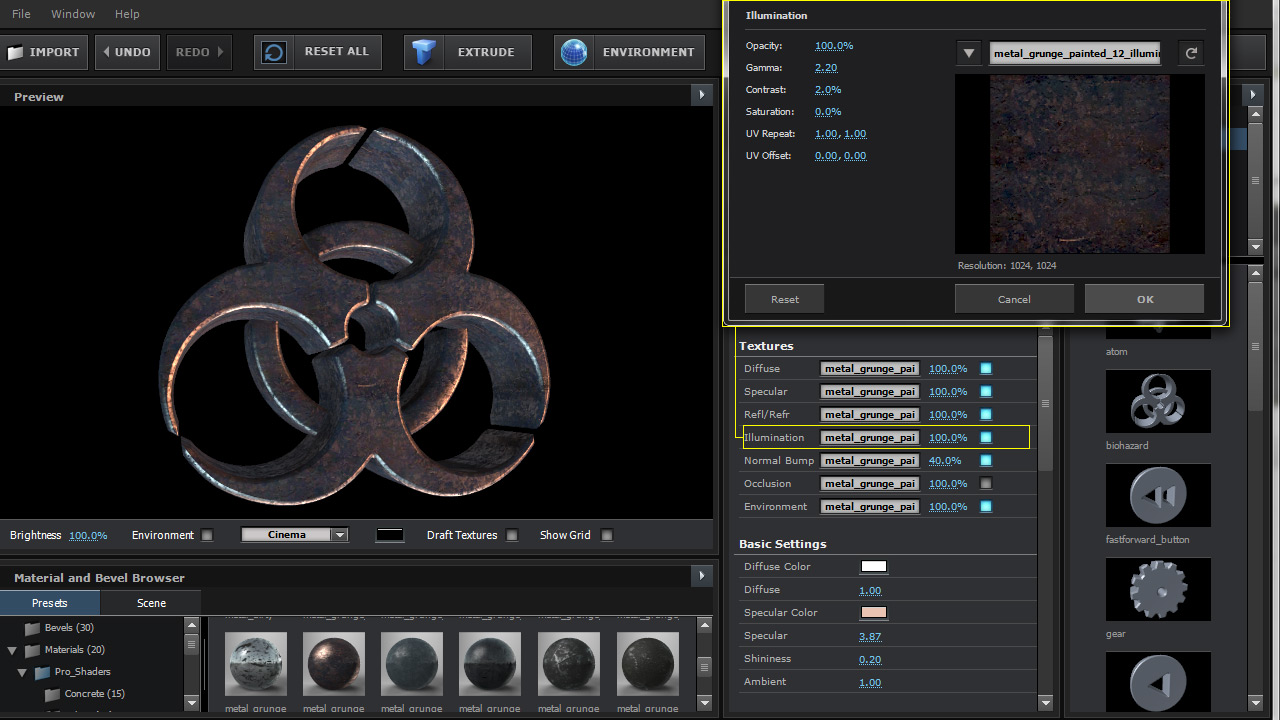Screen dimensions: 1280x720
Task: Click Reset in the Illumination dialog
Action: tap(785, 299)
